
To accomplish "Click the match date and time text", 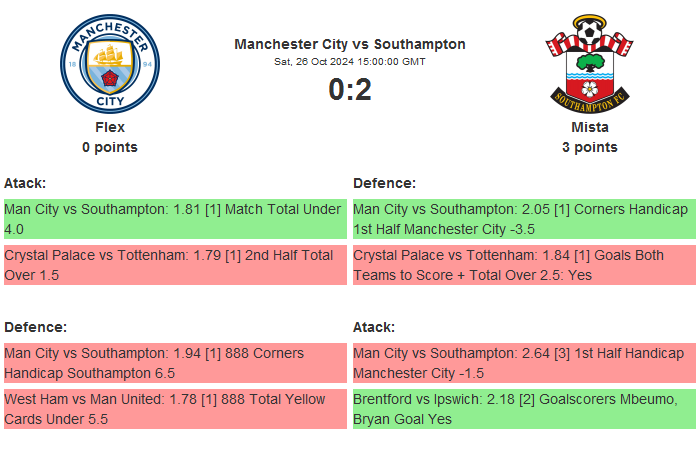I will click(x=350, y=61).
